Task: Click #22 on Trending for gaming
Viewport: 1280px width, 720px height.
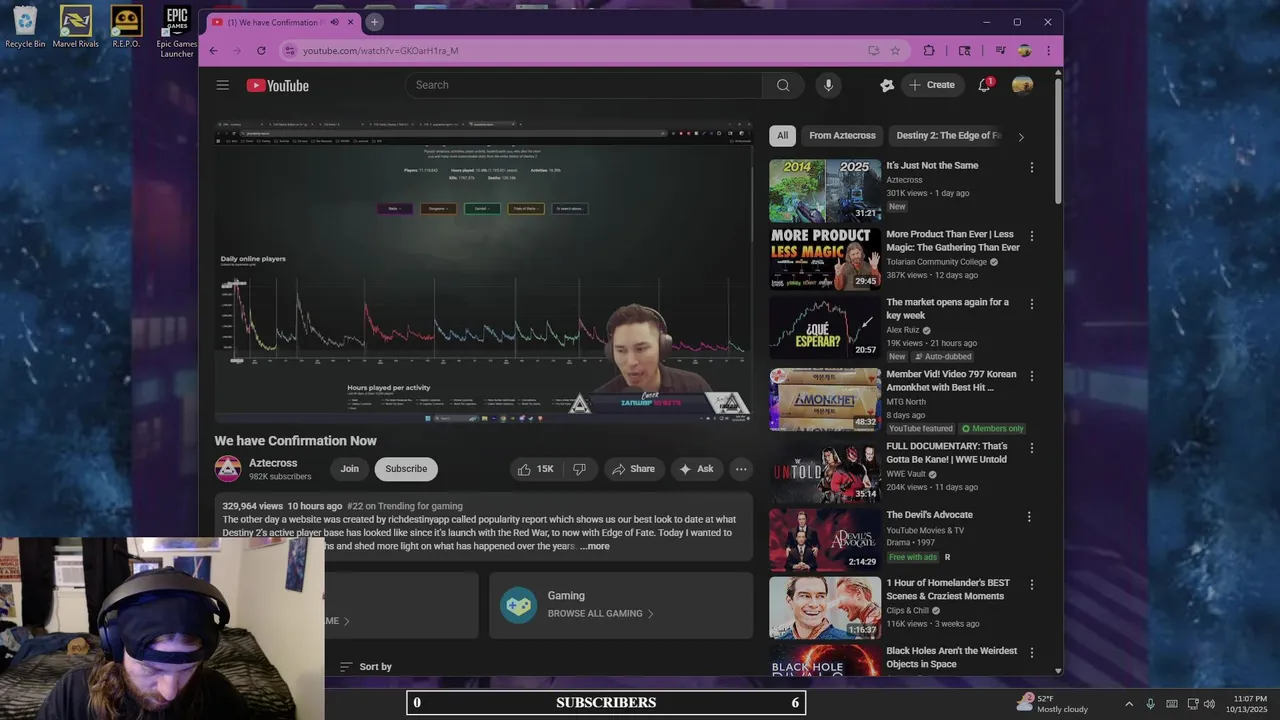Action: (x=404, y=506)
